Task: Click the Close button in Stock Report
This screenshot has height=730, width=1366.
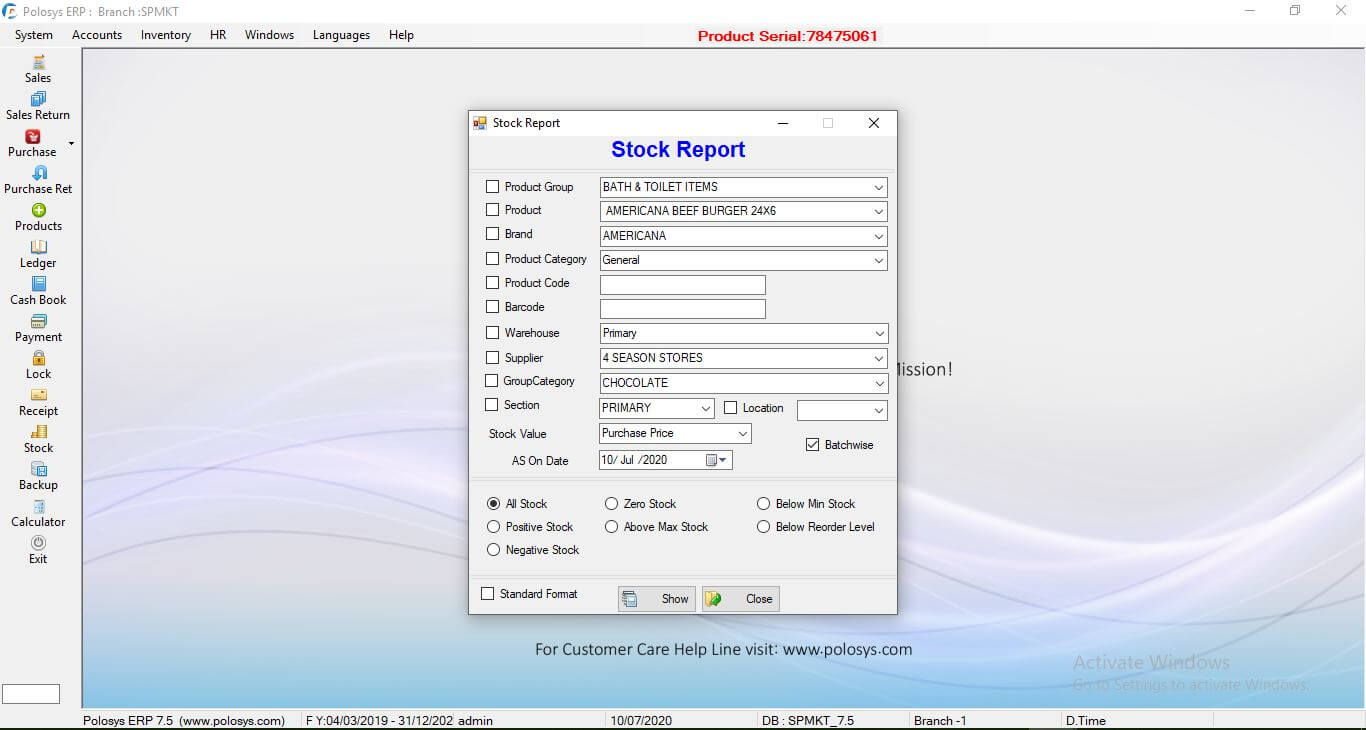Action: click(741, 599)
